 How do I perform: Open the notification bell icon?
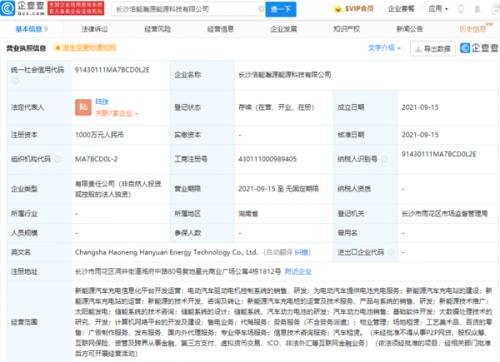pyautogui.click(x=477, y=9)
